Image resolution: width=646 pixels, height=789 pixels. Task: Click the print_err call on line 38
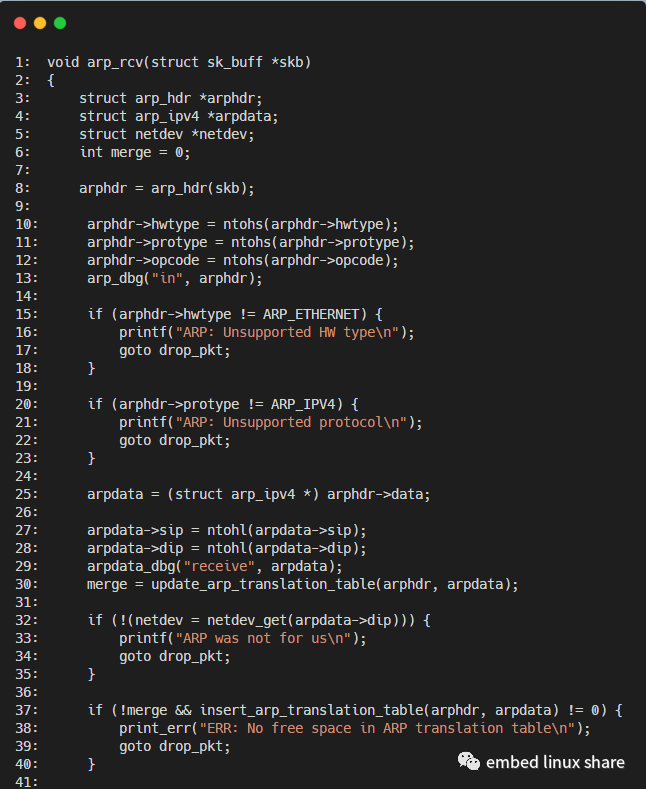(x=155, y=728)
